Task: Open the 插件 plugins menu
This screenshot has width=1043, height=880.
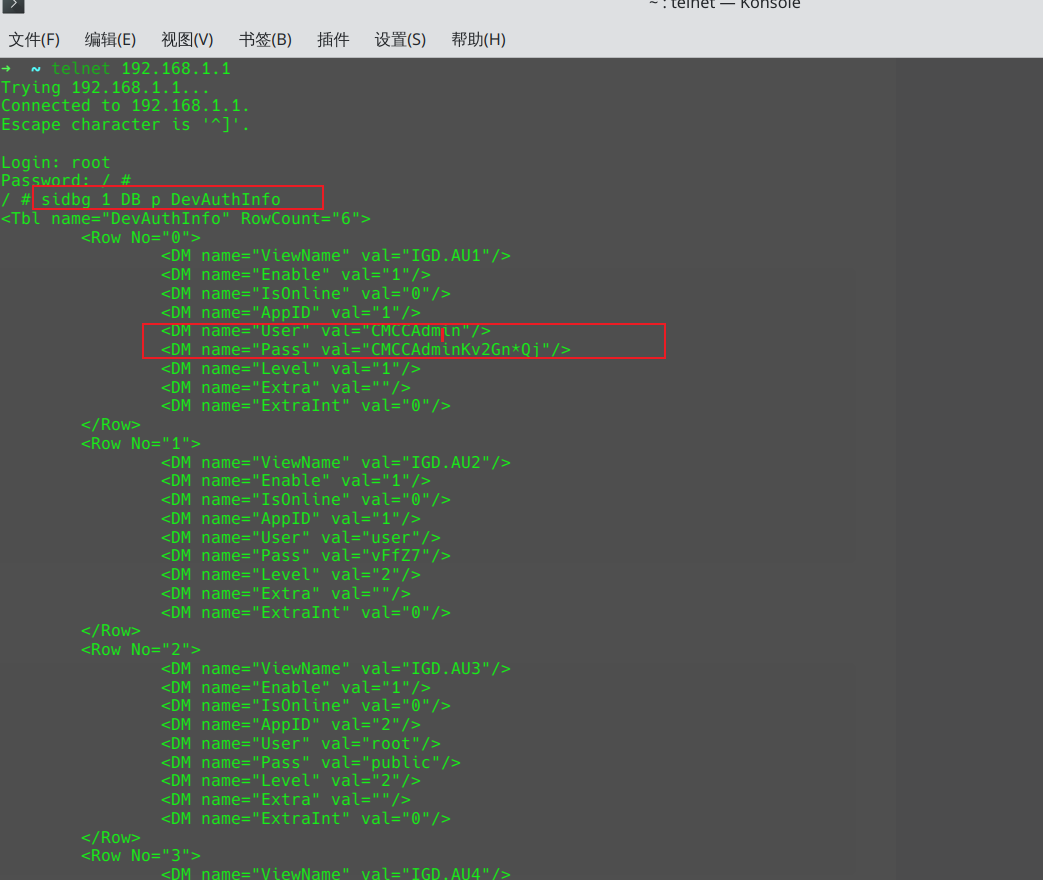Action: click(333, 40)
